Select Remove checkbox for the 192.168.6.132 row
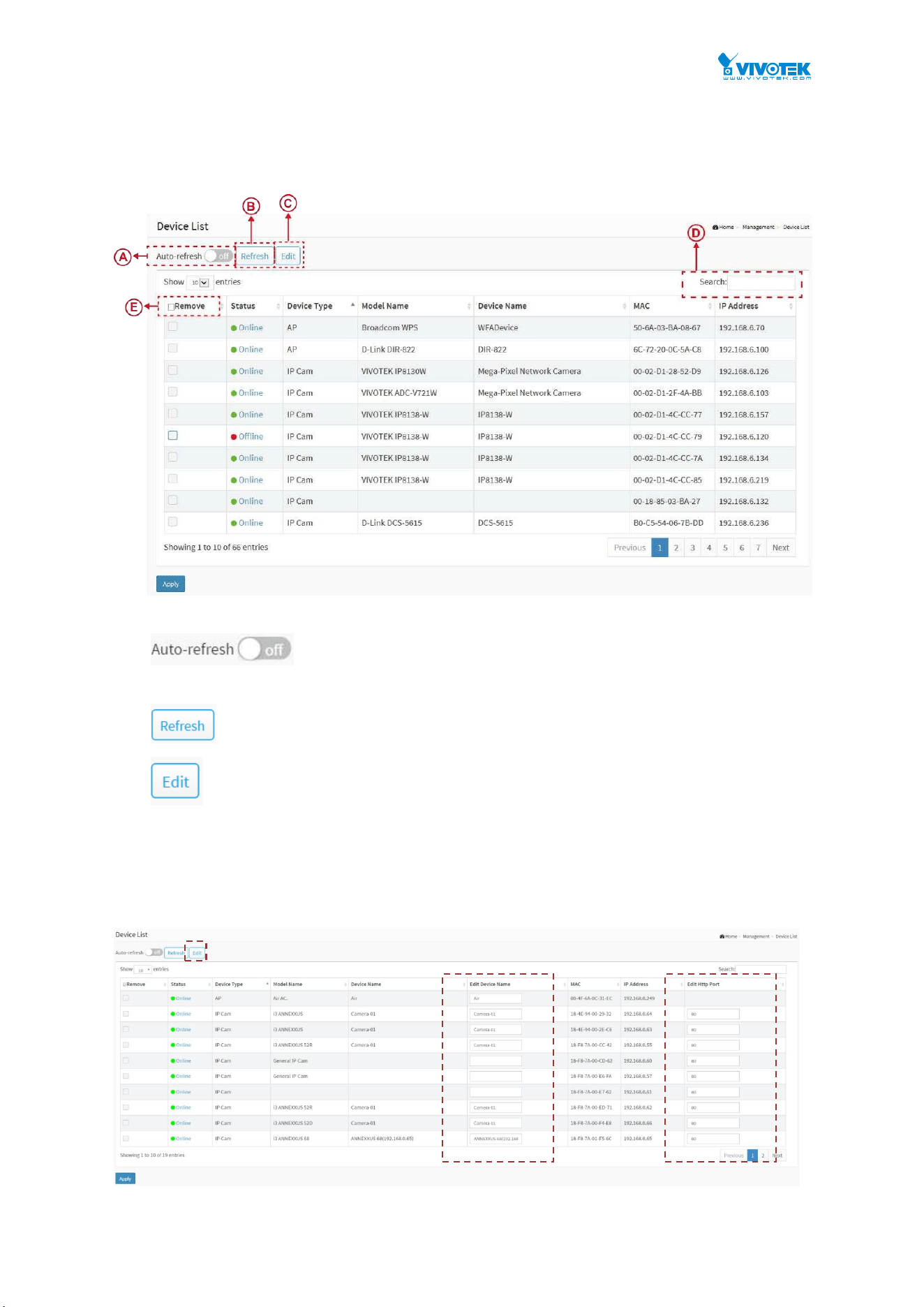924x1307 pixels. (x=173, y=501)
